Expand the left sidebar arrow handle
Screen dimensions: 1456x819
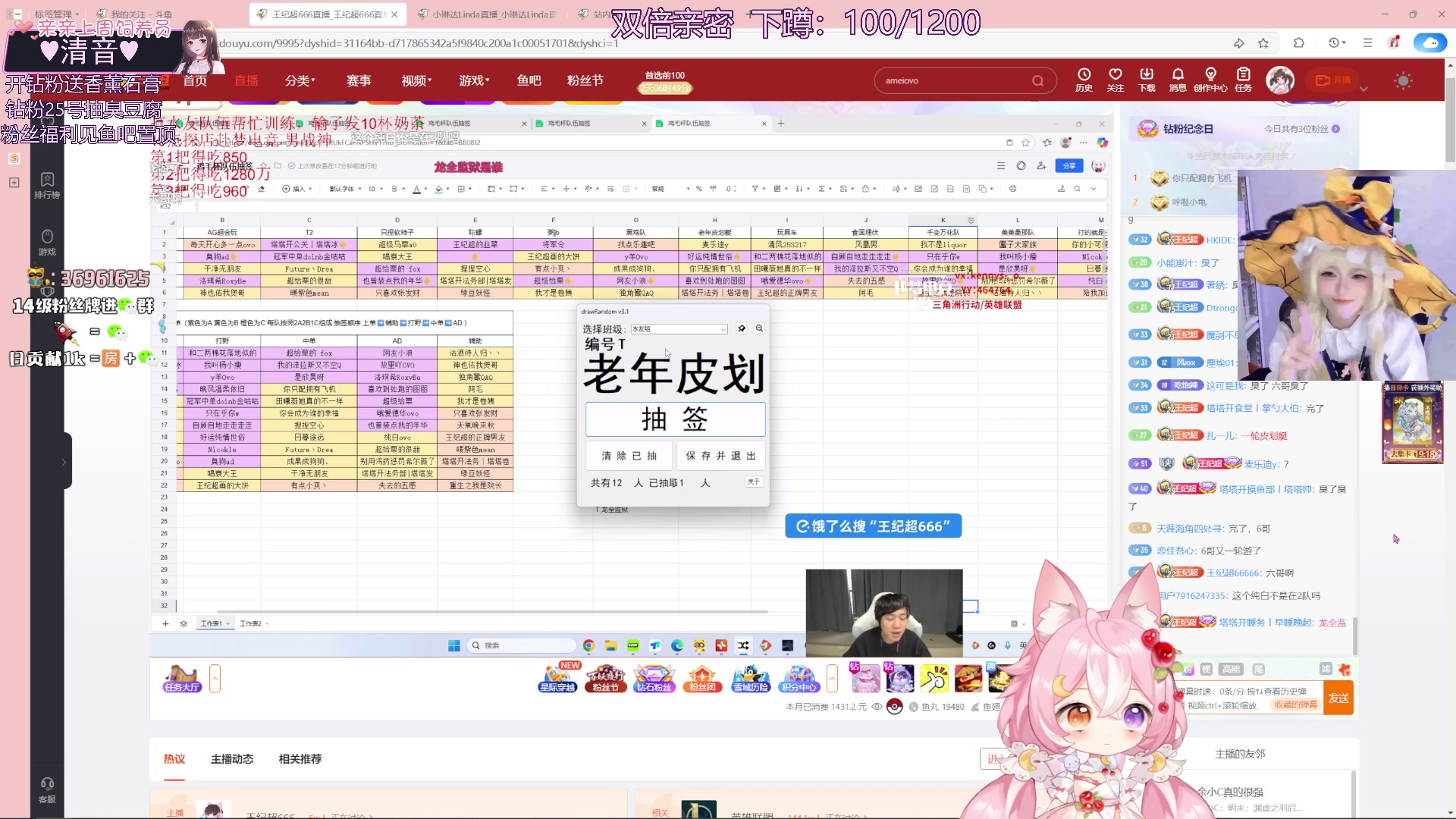coord(64,462)
